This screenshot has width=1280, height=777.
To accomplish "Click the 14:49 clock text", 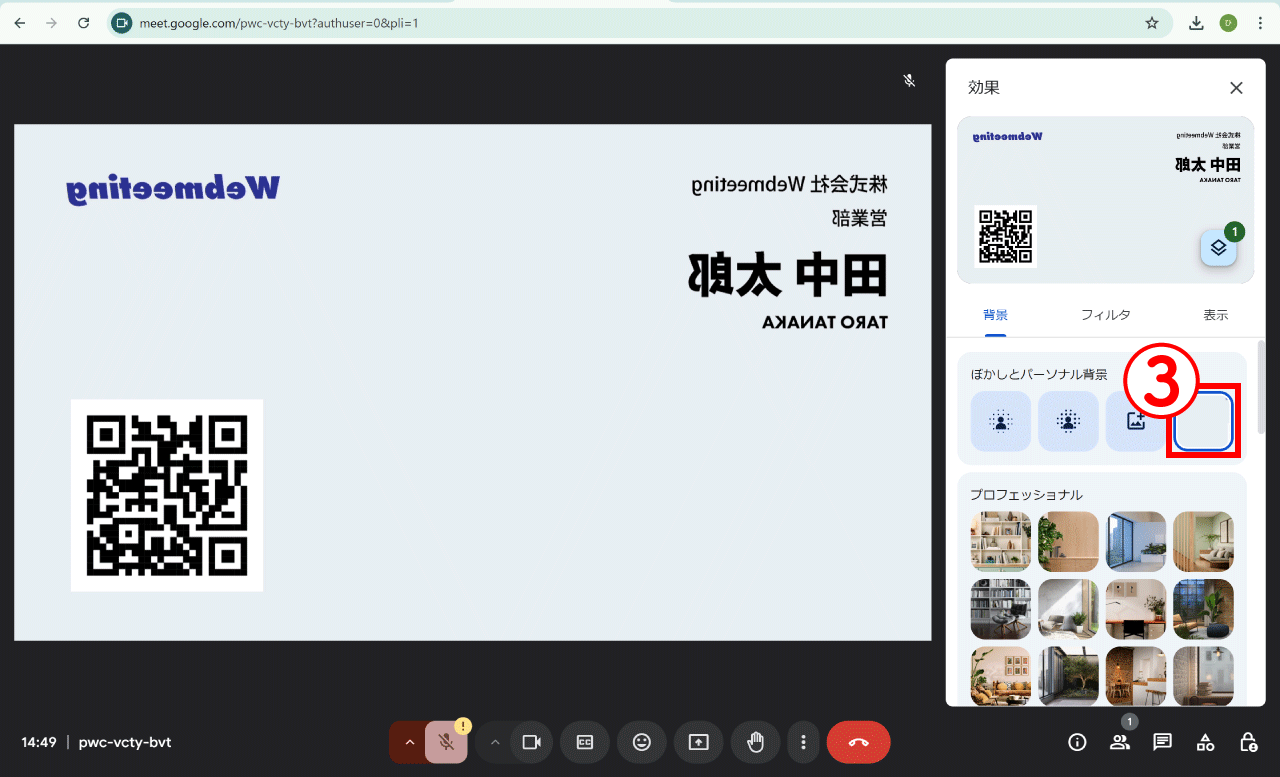I will [39, 742].
